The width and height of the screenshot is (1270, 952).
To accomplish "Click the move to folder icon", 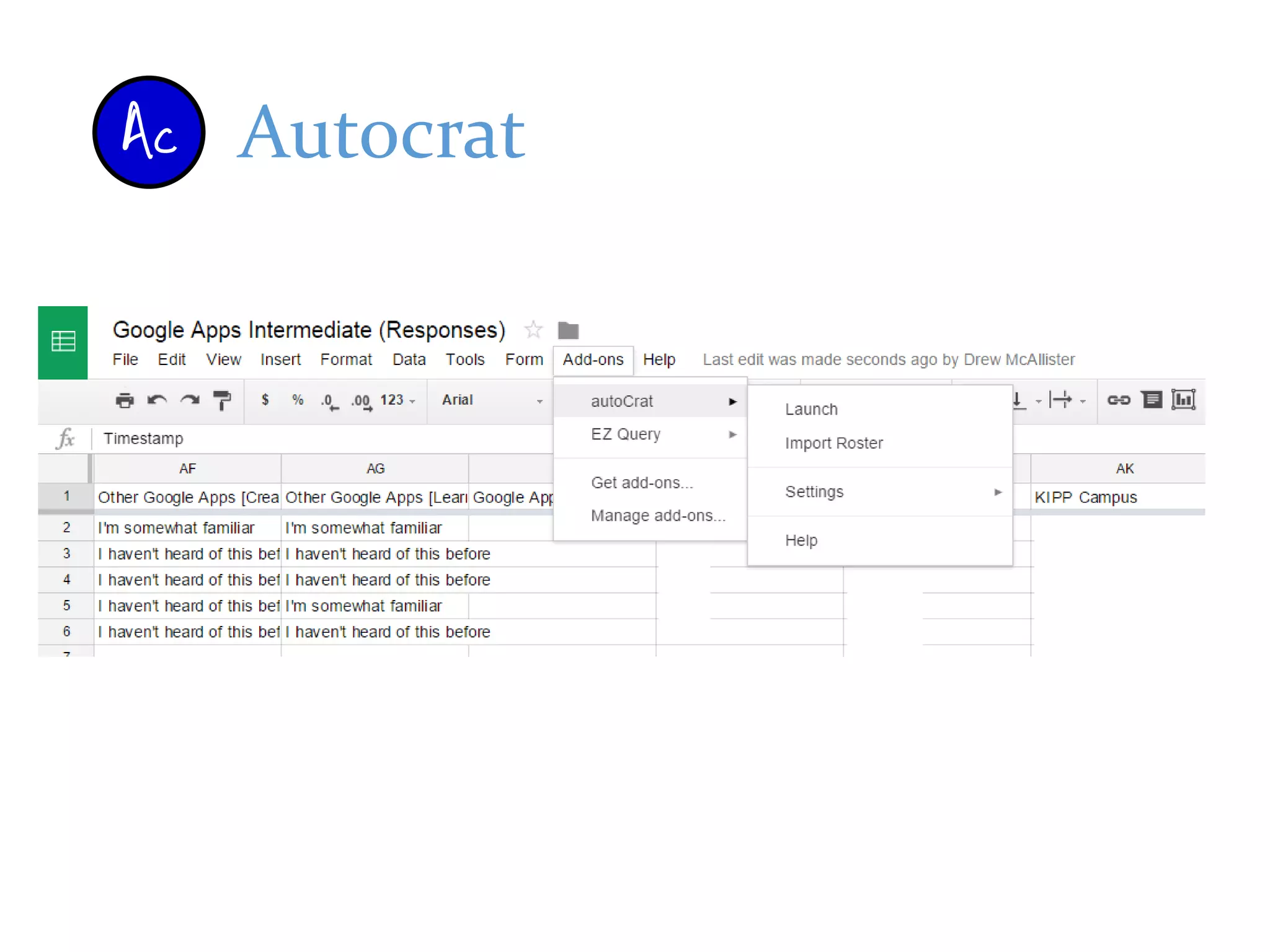I will tap(568, 330).
